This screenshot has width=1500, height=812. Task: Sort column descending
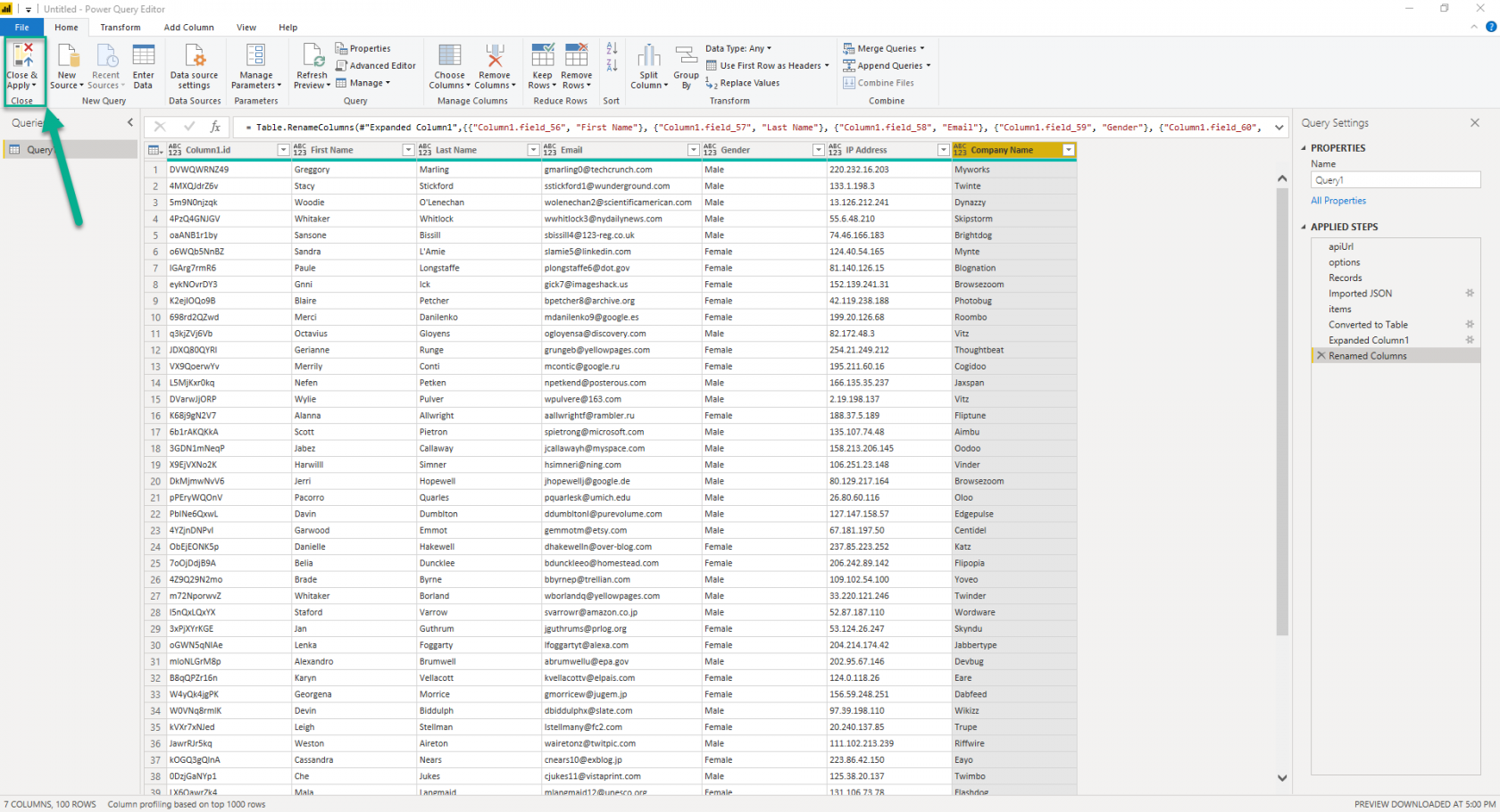point(612,65)
